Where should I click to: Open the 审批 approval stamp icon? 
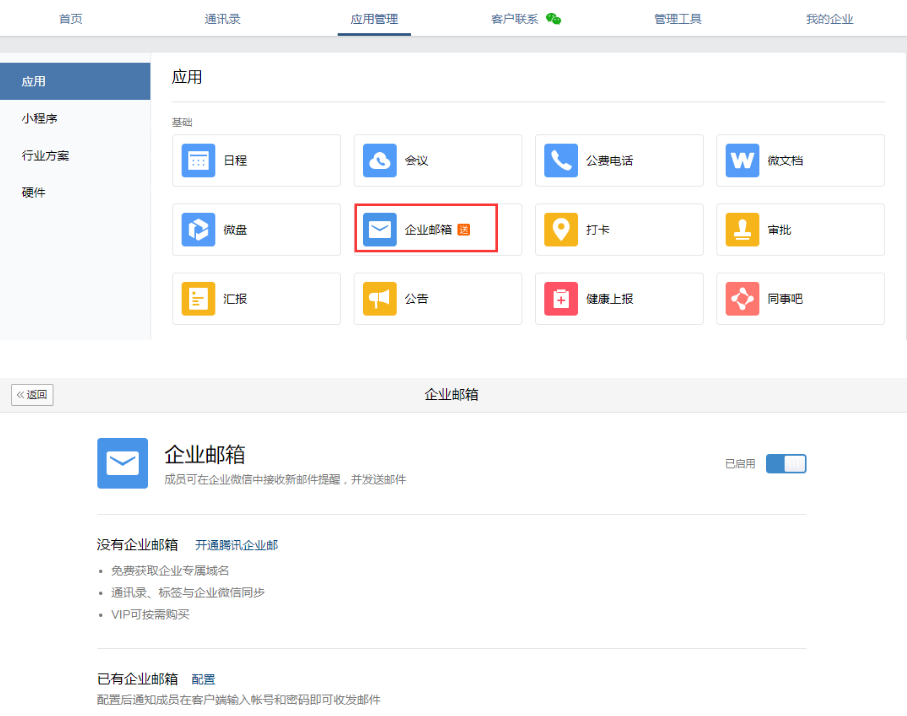coord(742,230)
